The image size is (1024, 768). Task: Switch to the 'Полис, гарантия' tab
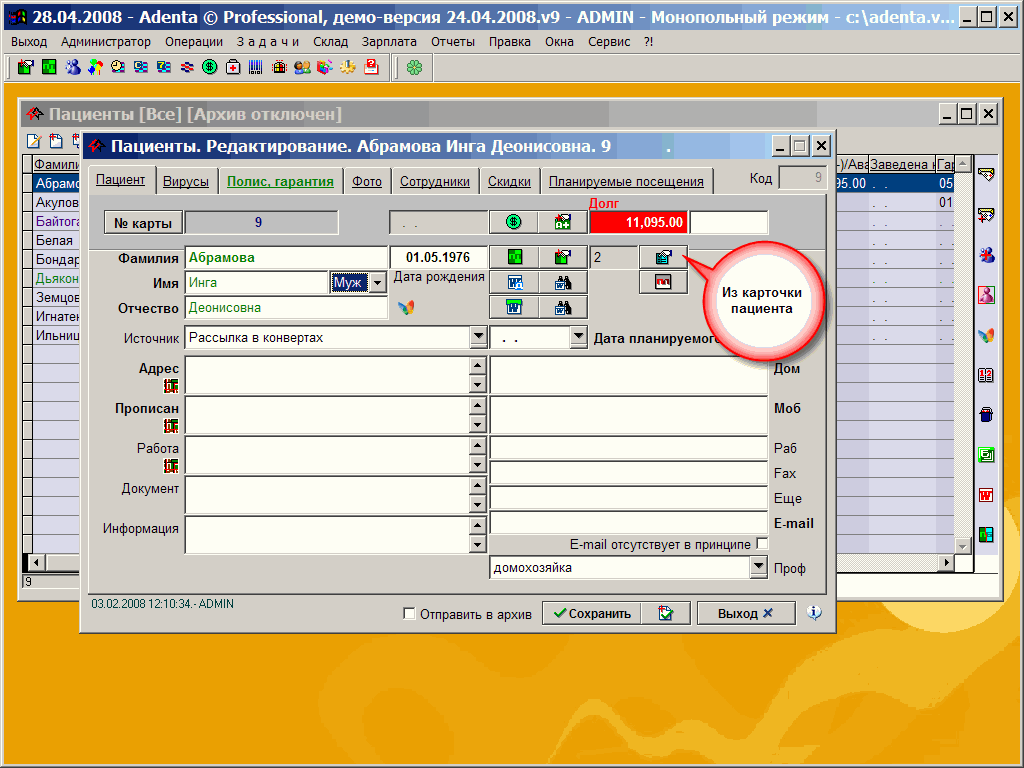click(x=280, y=181)
